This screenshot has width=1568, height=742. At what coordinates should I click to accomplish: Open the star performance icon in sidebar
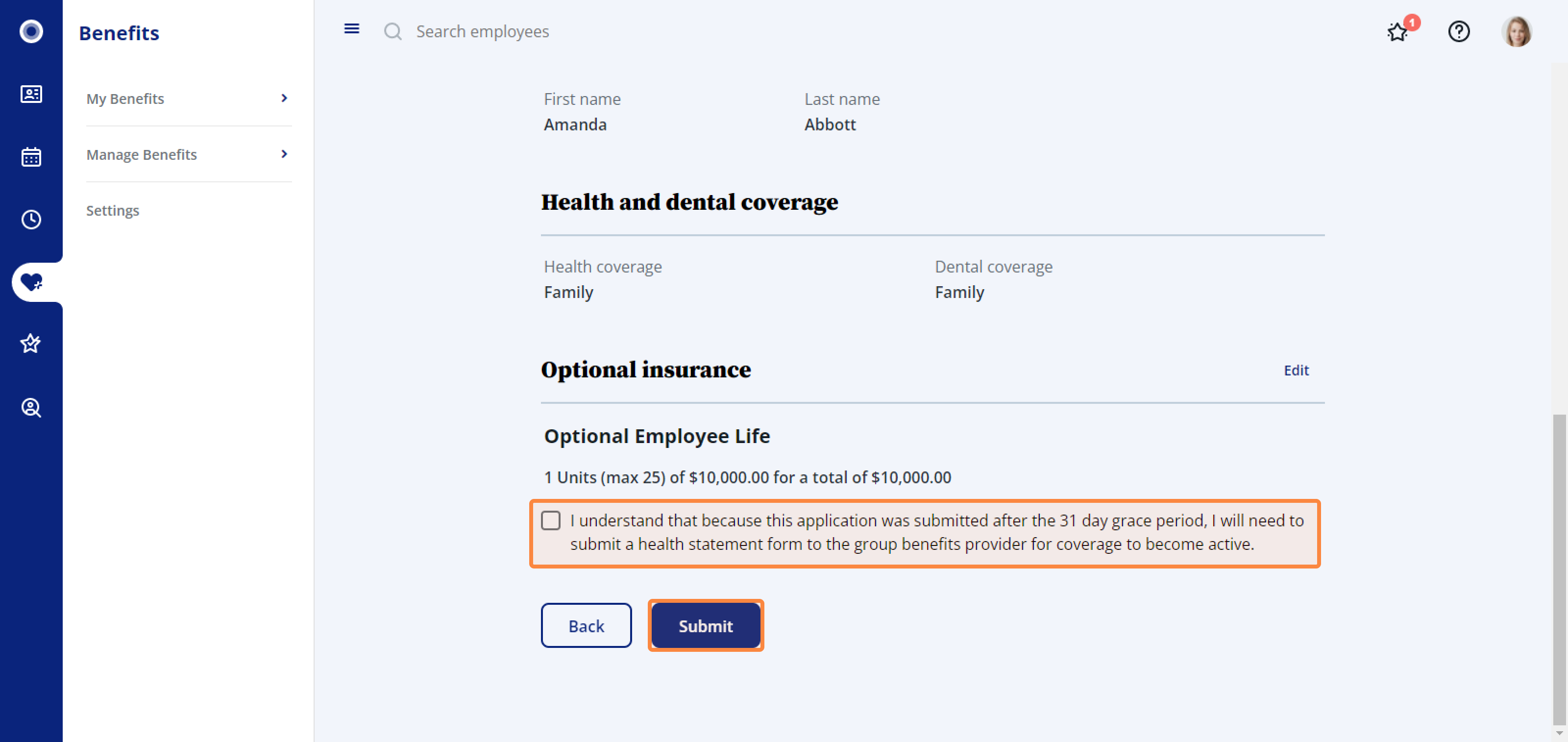click(31, 343)
